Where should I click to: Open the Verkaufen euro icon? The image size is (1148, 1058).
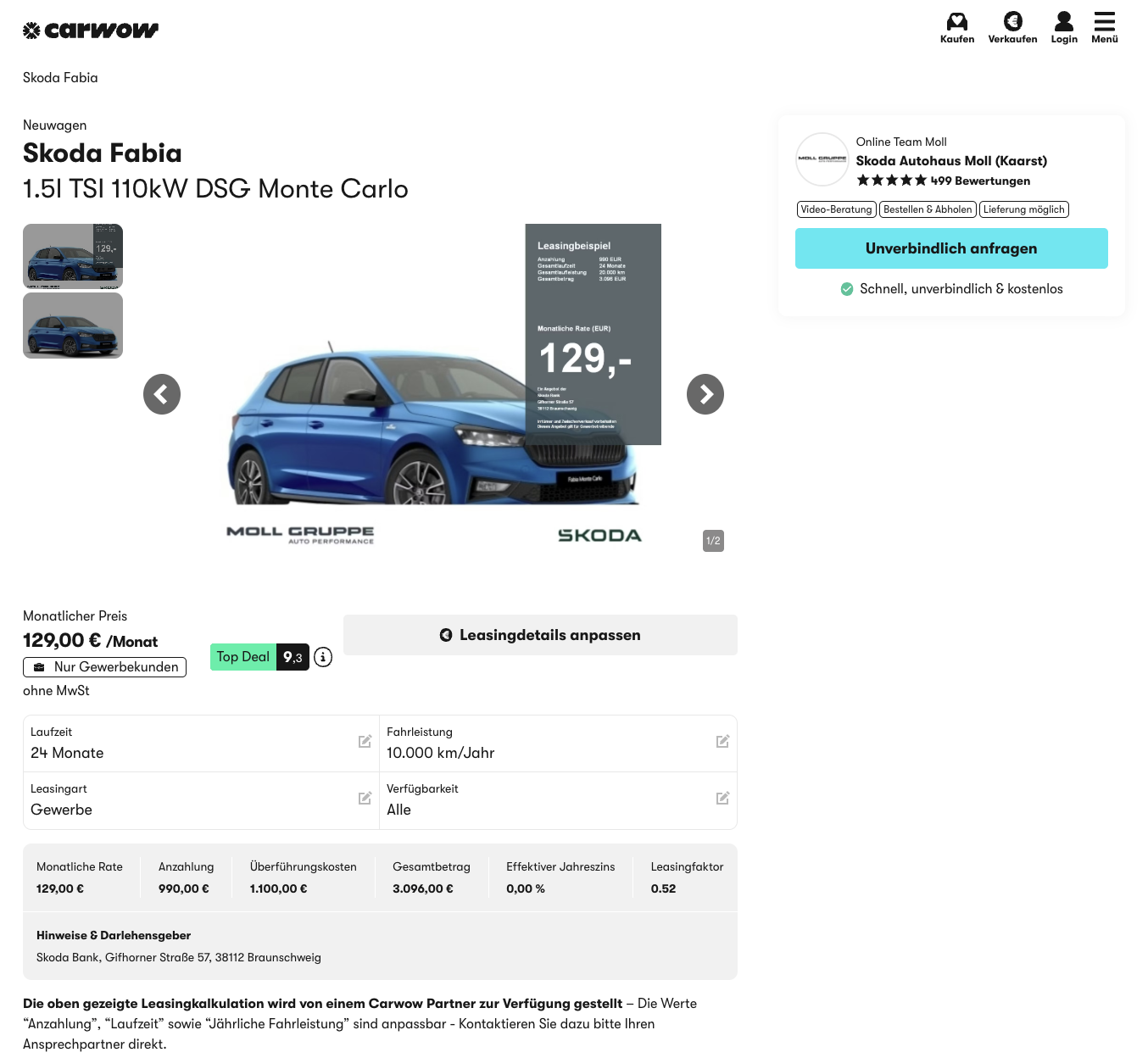[x=1012, y=22]
